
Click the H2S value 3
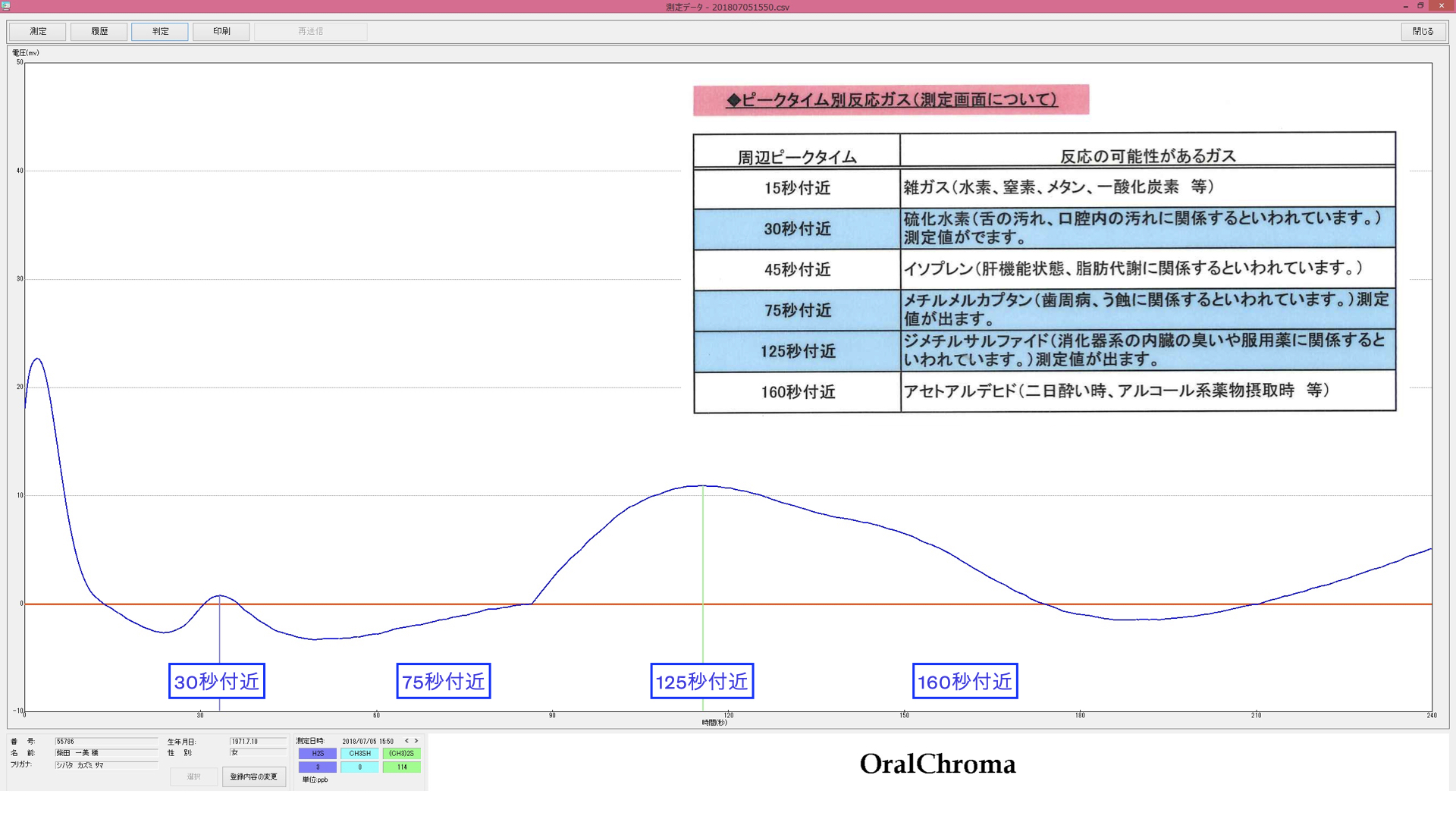[318, 767]
